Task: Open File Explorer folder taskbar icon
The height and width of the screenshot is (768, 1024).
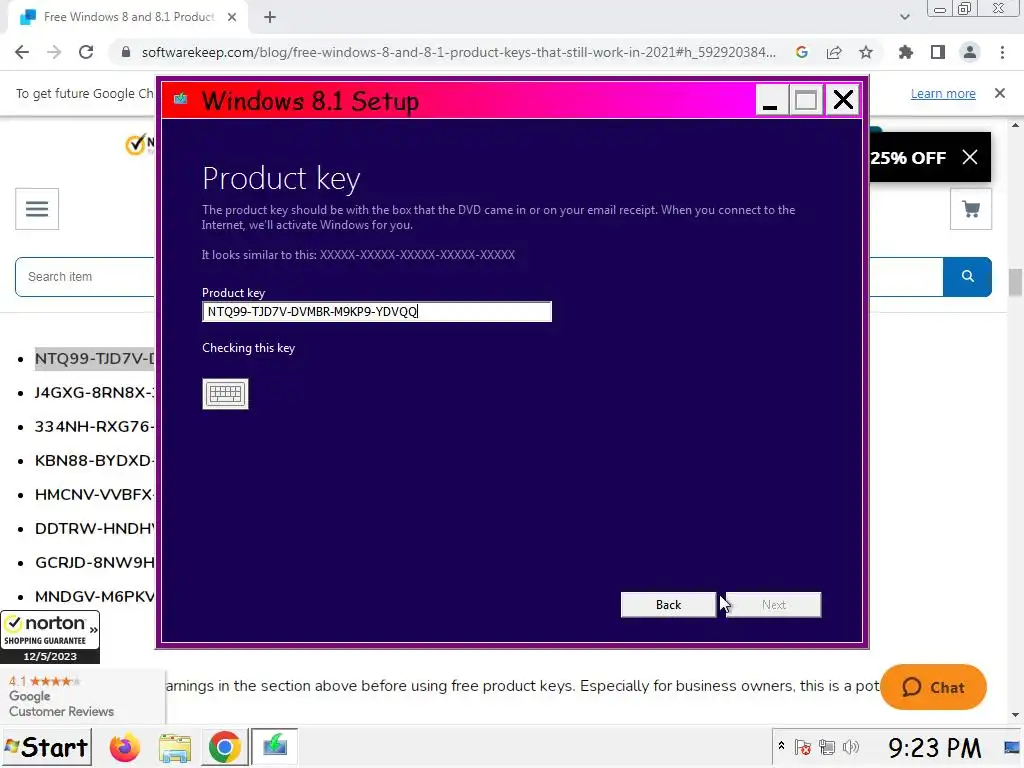Action: (174, 747)
